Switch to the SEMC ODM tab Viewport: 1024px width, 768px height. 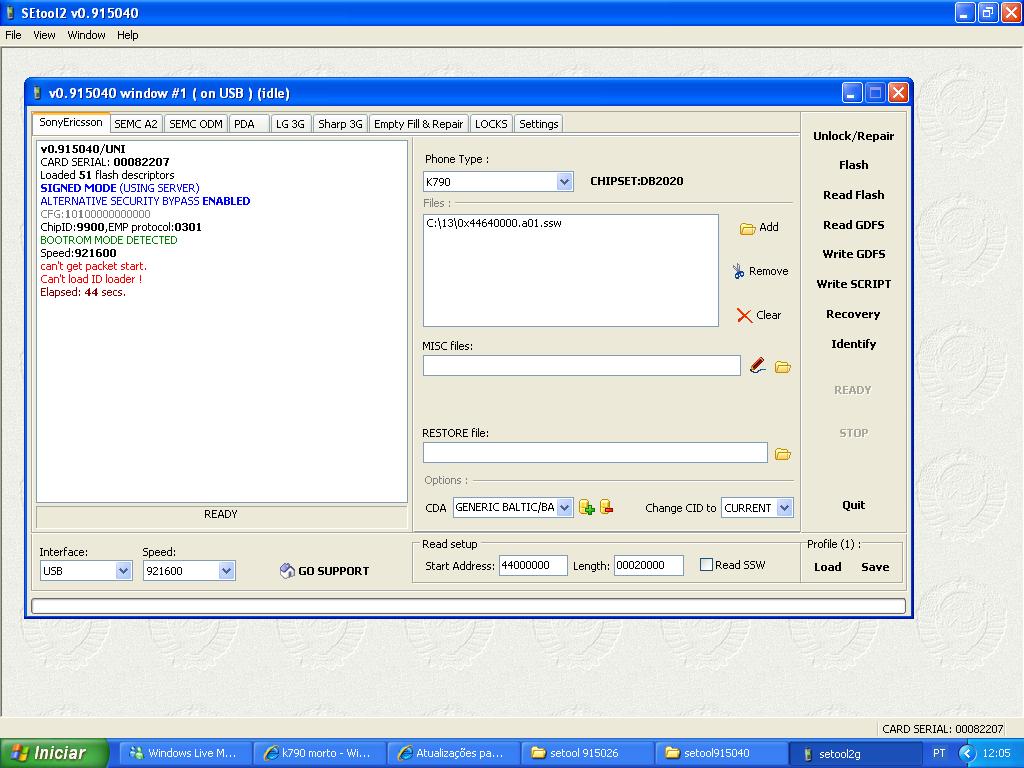pyautogui.click(x=196, y=124)
